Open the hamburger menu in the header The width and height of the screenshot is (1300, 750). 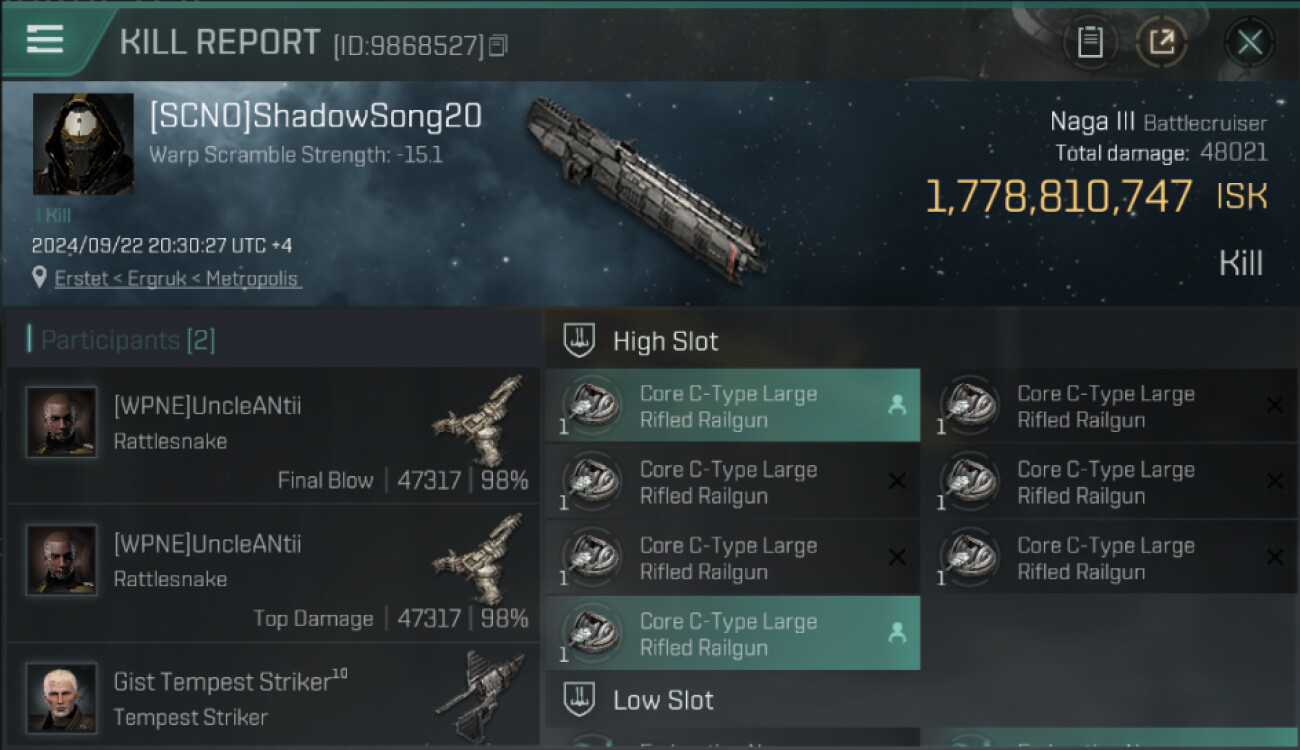[x=44, y=39]
